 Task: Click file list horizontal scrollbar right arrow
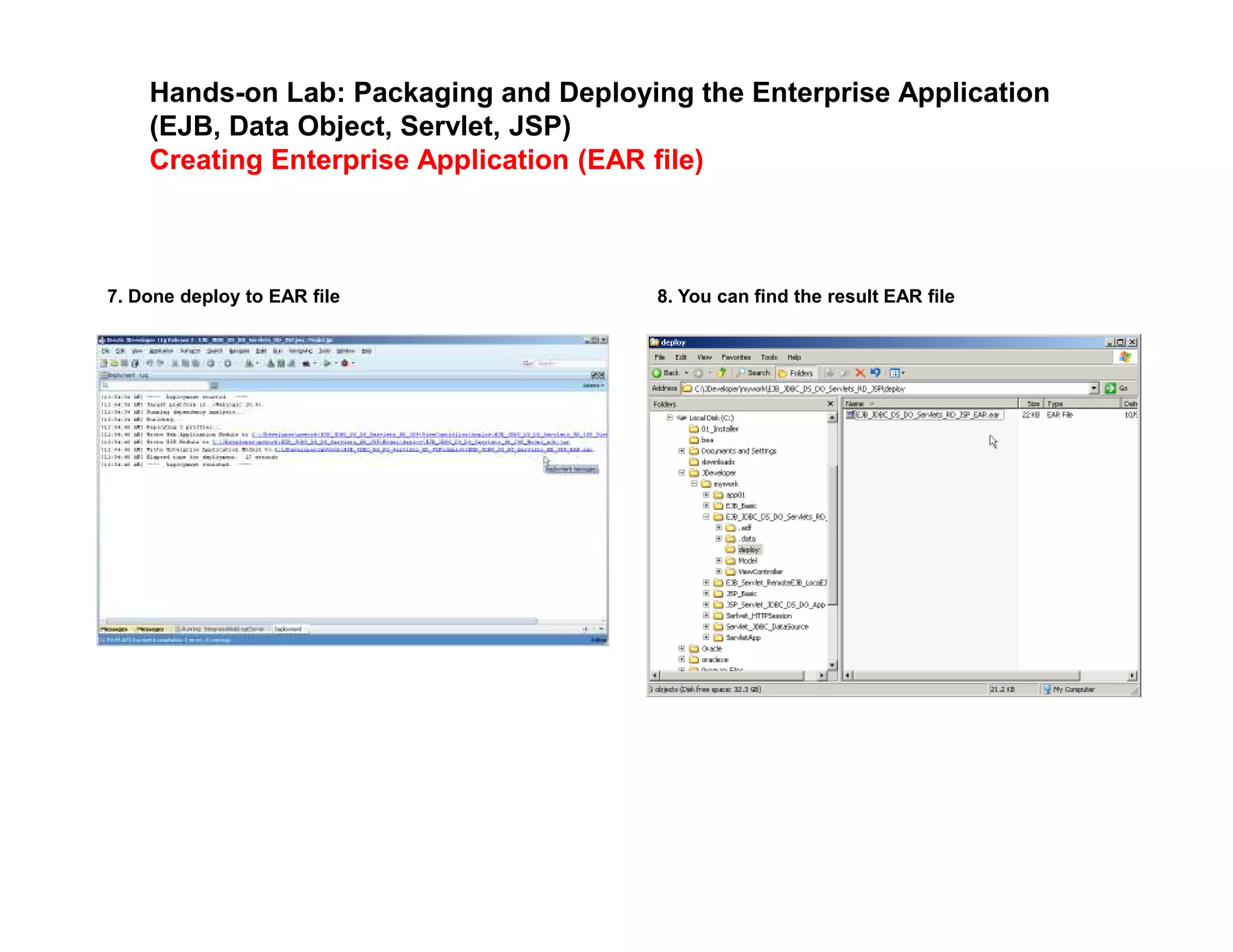1132,676
